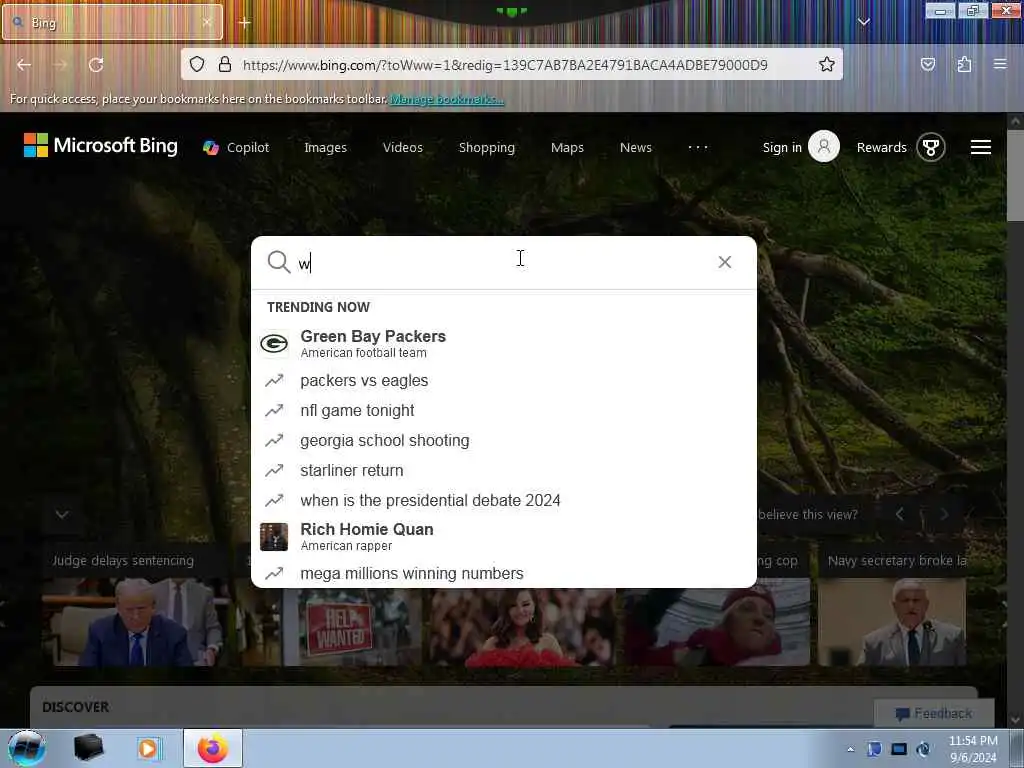This screenshot has height=768, width=1024.
Task: Click the browser back arrow
Action: [x=24, y=65]
